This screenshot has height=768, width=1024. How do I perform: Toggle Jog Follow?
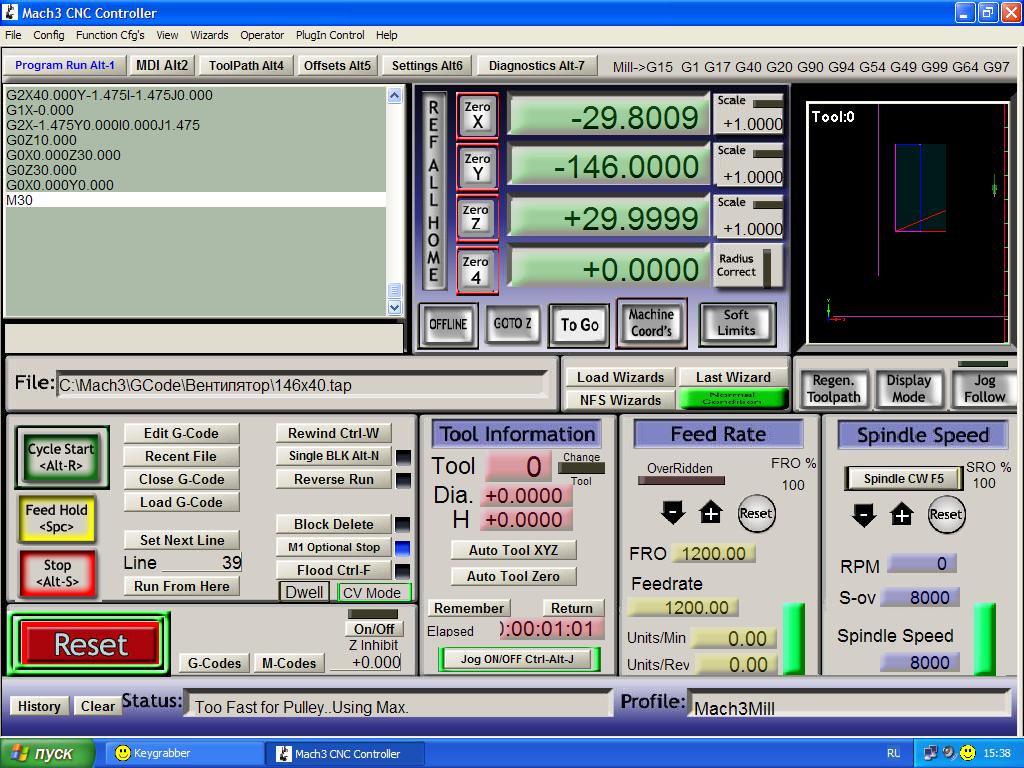(x=984, y=389)
